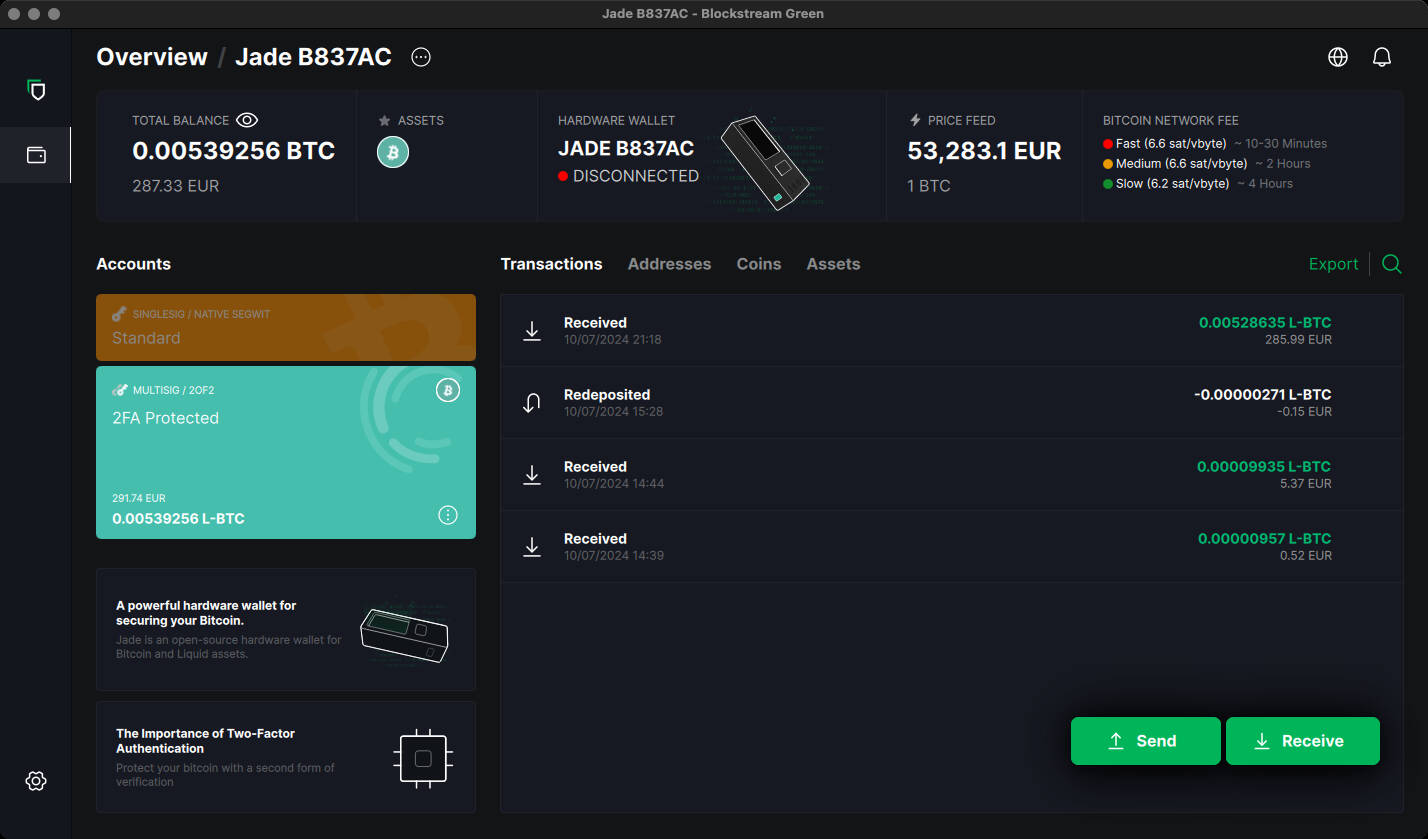Click the JADE B837AC hardware wallet name

[x=626, y=148]
